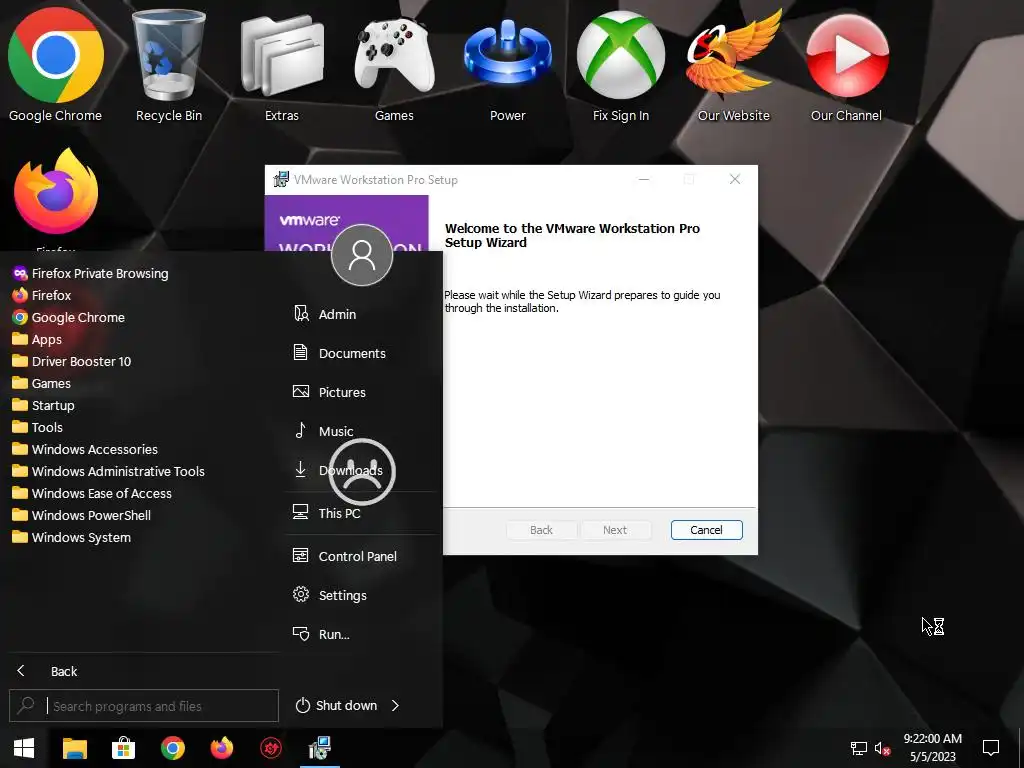
Task: Click the search magnifier icon
Action: click(x=26, y=705)
